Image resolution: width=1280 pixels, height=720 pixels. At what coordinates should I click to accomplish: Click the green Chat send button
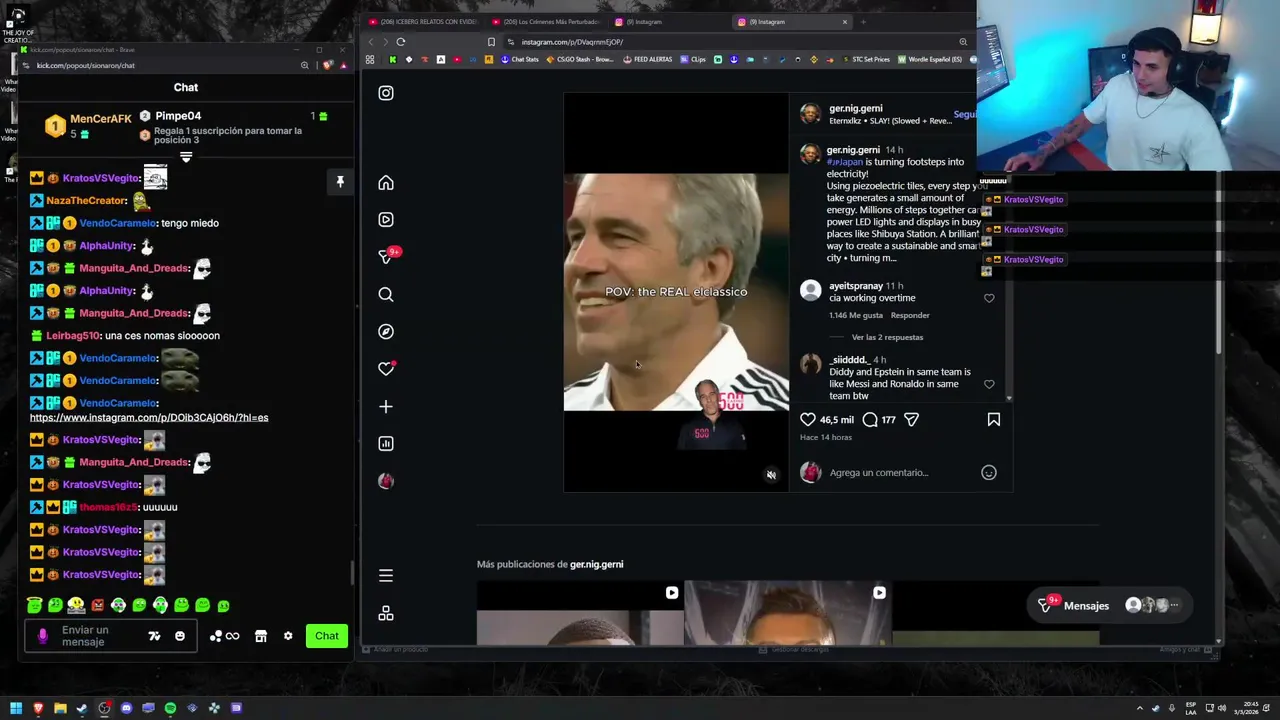(327, 636)
